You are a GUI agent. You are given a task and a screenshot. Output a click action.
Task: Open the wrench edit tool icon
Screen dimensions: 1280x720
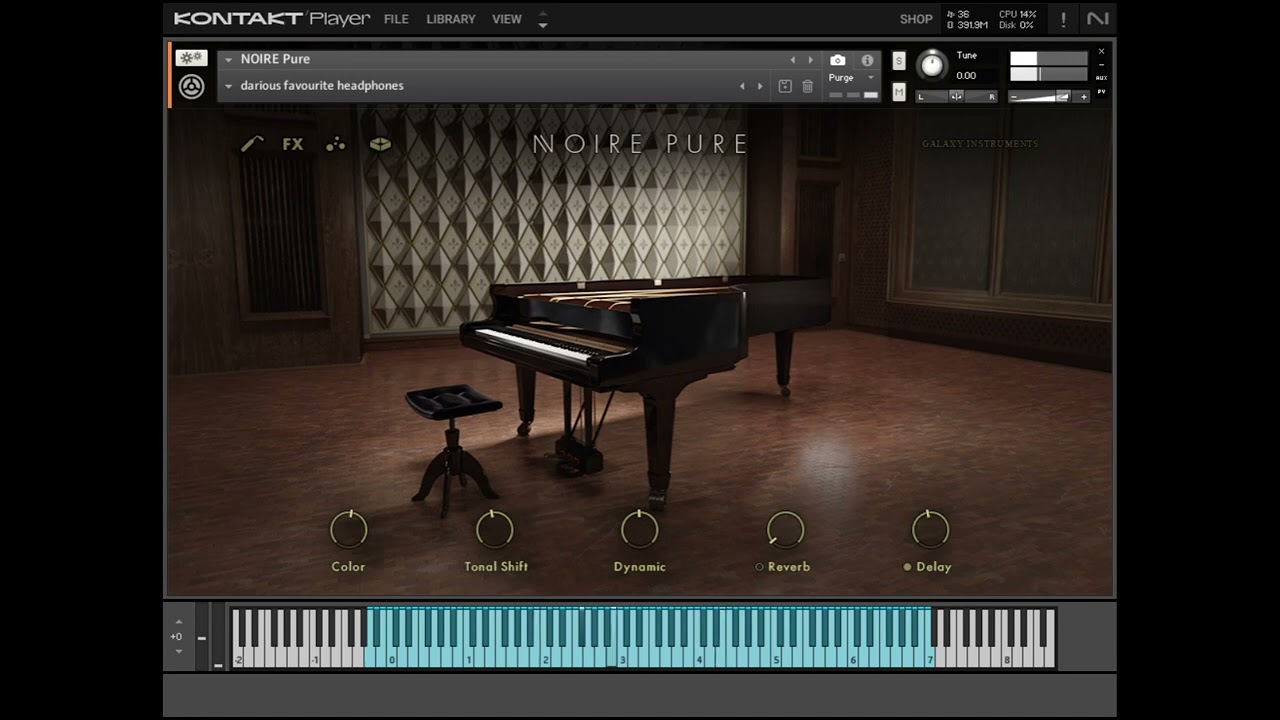pos(252,144)
